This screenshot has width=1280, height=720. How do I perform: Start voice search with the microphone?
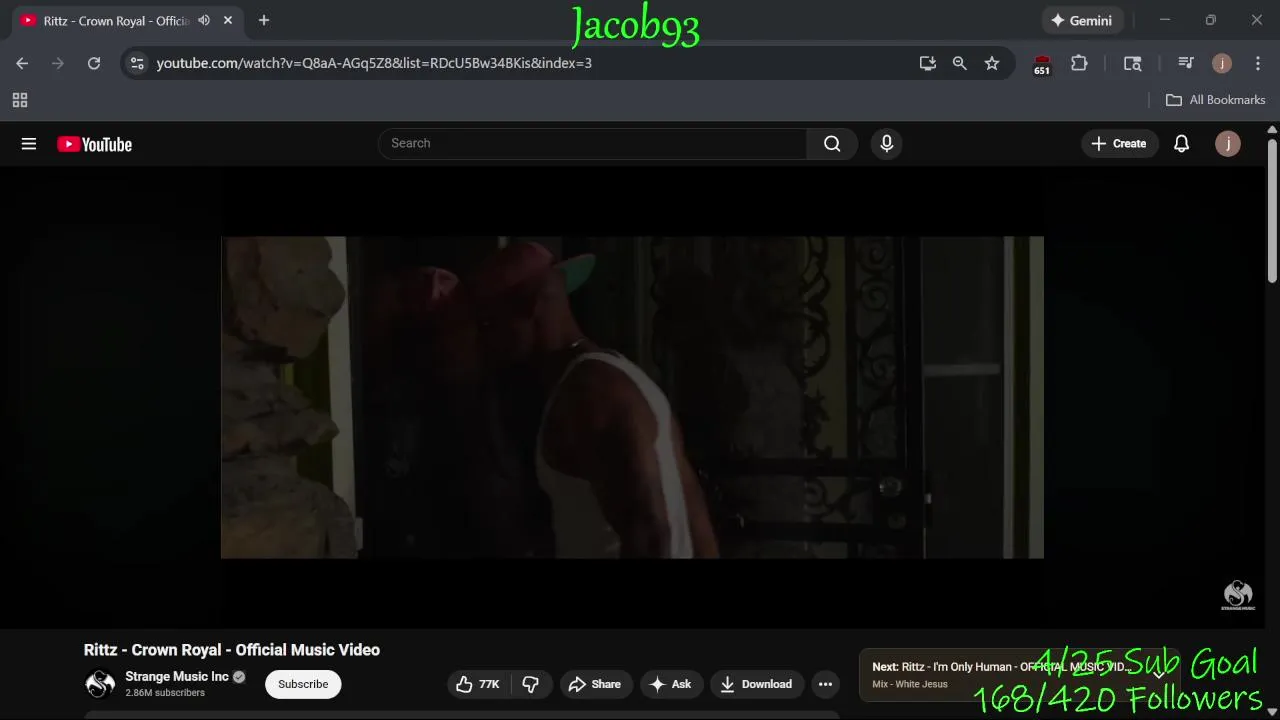886,144
